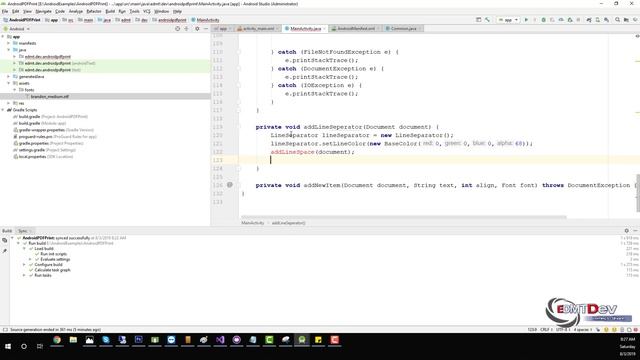Open Project panel settings gear
This screenshot has height=360, width=640.
point(197,29)
